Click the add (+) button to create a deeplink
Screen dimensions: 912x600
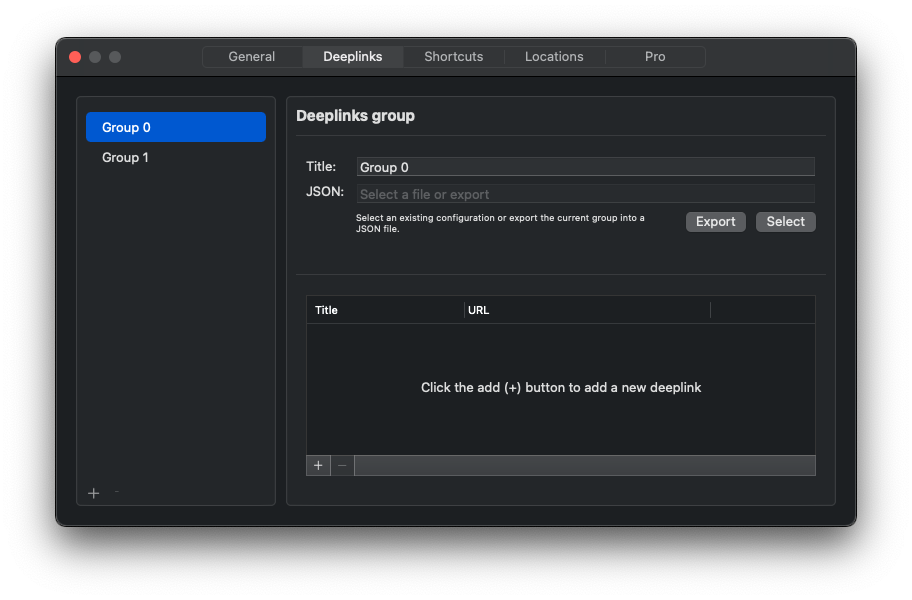pos(318,465)
